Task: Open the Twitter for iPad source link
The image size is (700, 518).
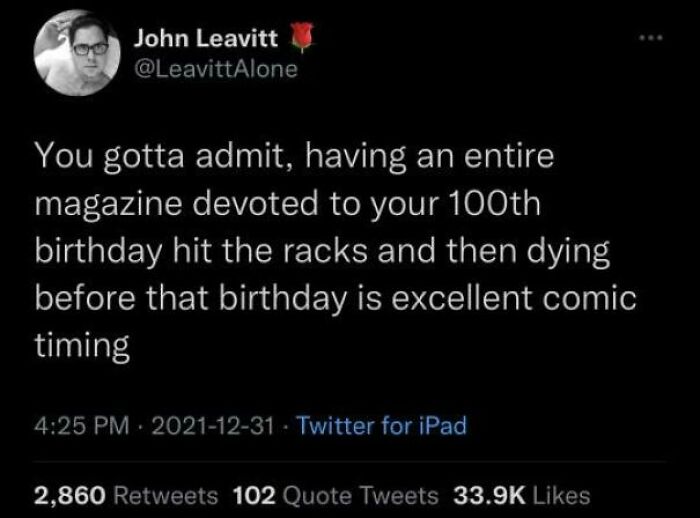Action: (x=385, y=426)
